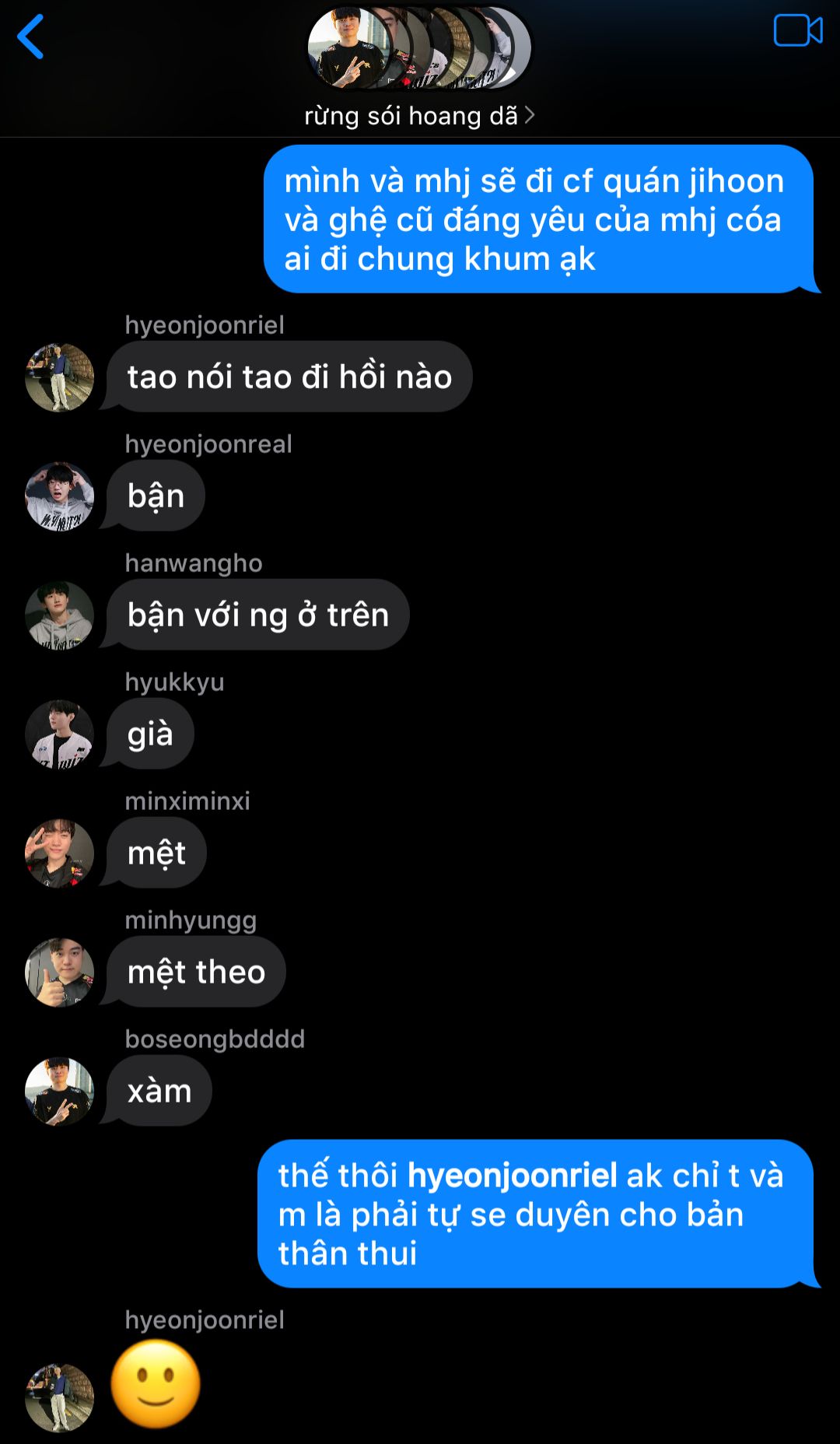The width and height of the screenshot is (840, 1444).
Task: Open minhyungg's thumbs-up avatar
Action: pos(60,973)
